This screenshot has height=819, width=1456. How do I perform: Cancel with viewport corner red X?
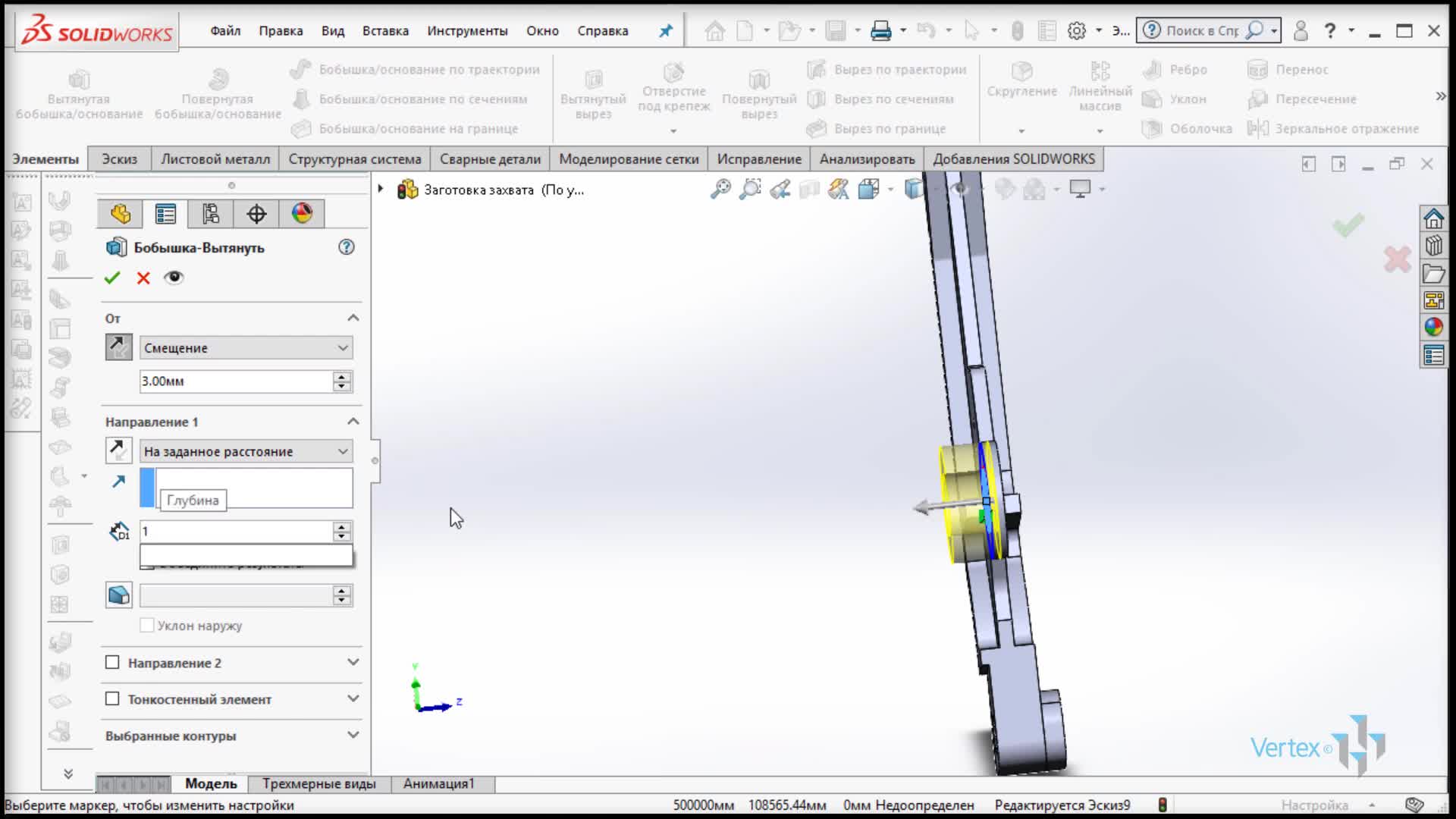point(1397,259)
